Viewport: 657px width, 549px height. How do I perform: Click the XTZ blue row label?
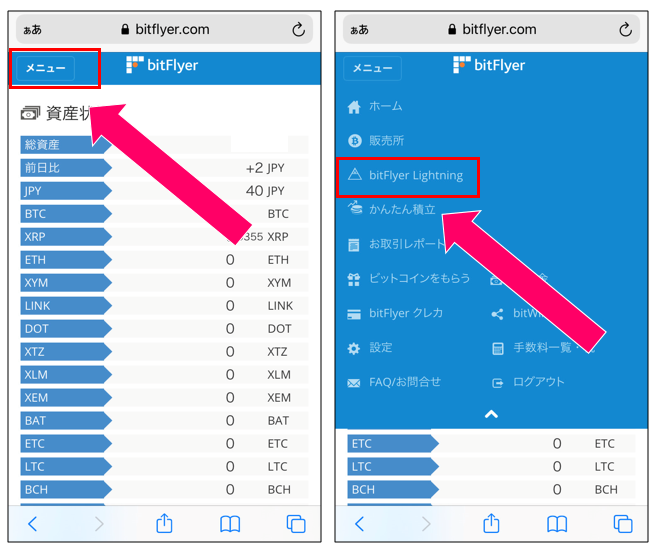[x=66, y=352]
